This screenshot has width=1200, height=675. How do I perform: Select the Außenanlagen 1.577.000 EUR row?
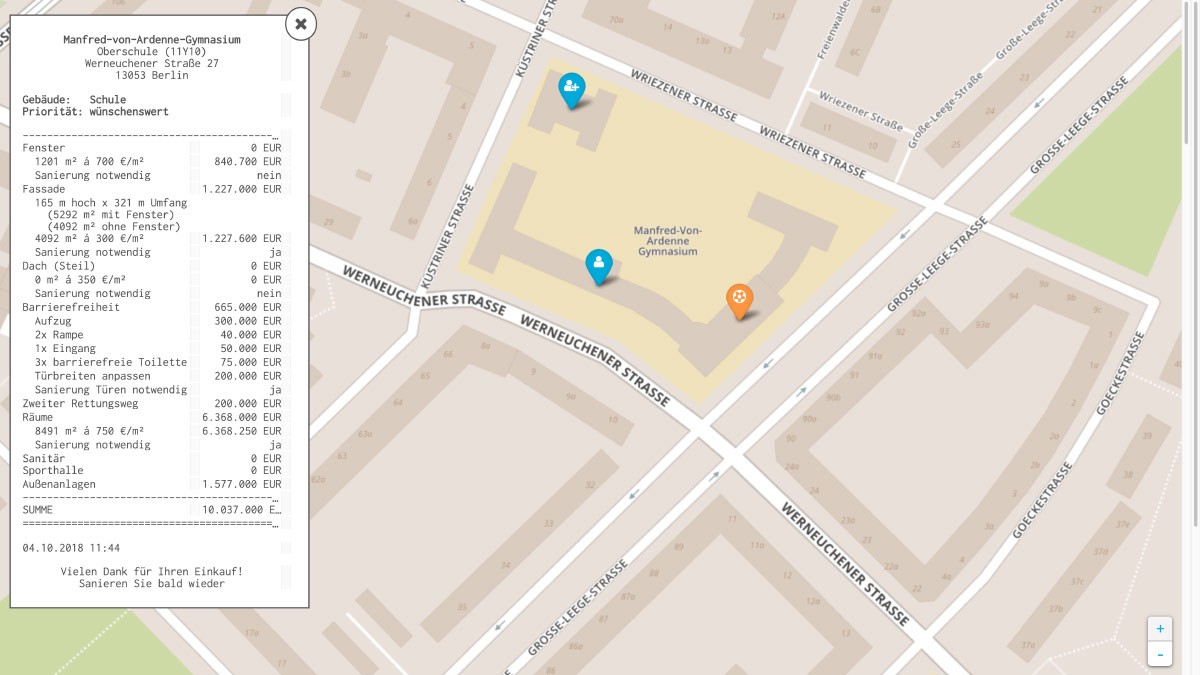(x=152, y=484)
